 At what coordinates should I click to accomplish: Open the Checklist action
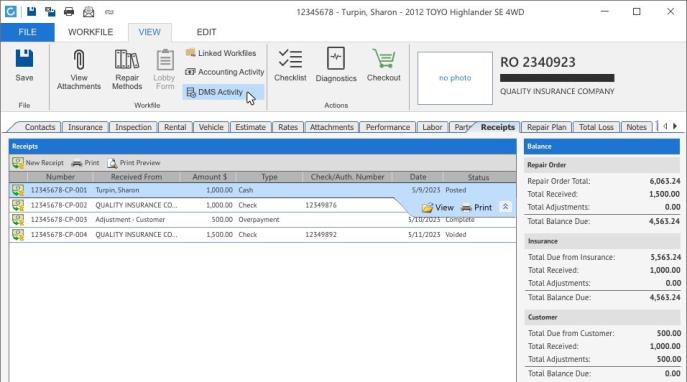coord(290,65)
